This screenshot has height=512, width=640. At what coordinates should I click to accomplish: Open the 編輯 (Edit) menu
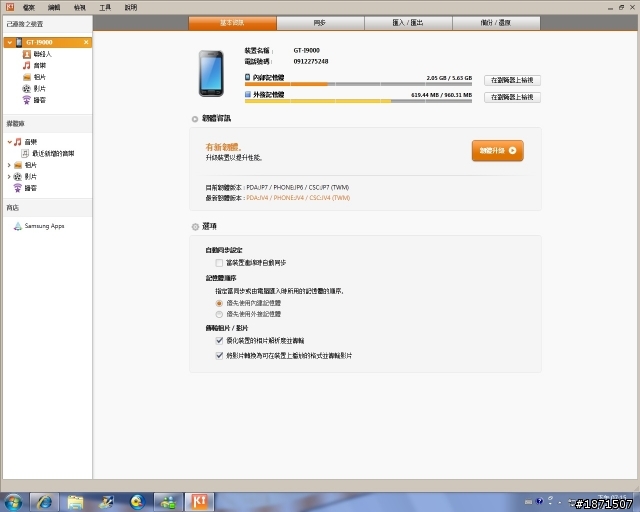[x=54, y=7]
